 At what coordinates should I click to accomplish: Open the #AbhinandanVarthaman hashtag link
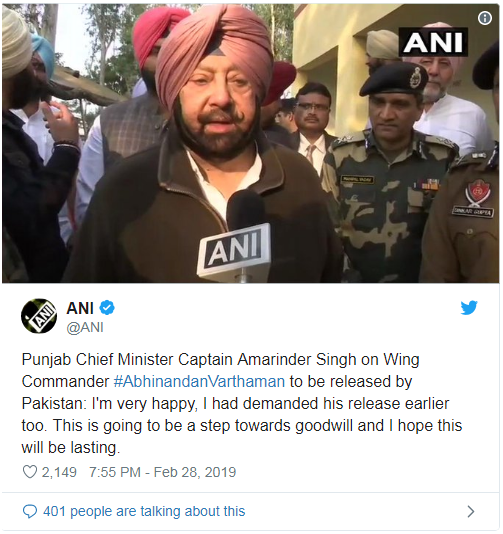(x=199, y=381)
